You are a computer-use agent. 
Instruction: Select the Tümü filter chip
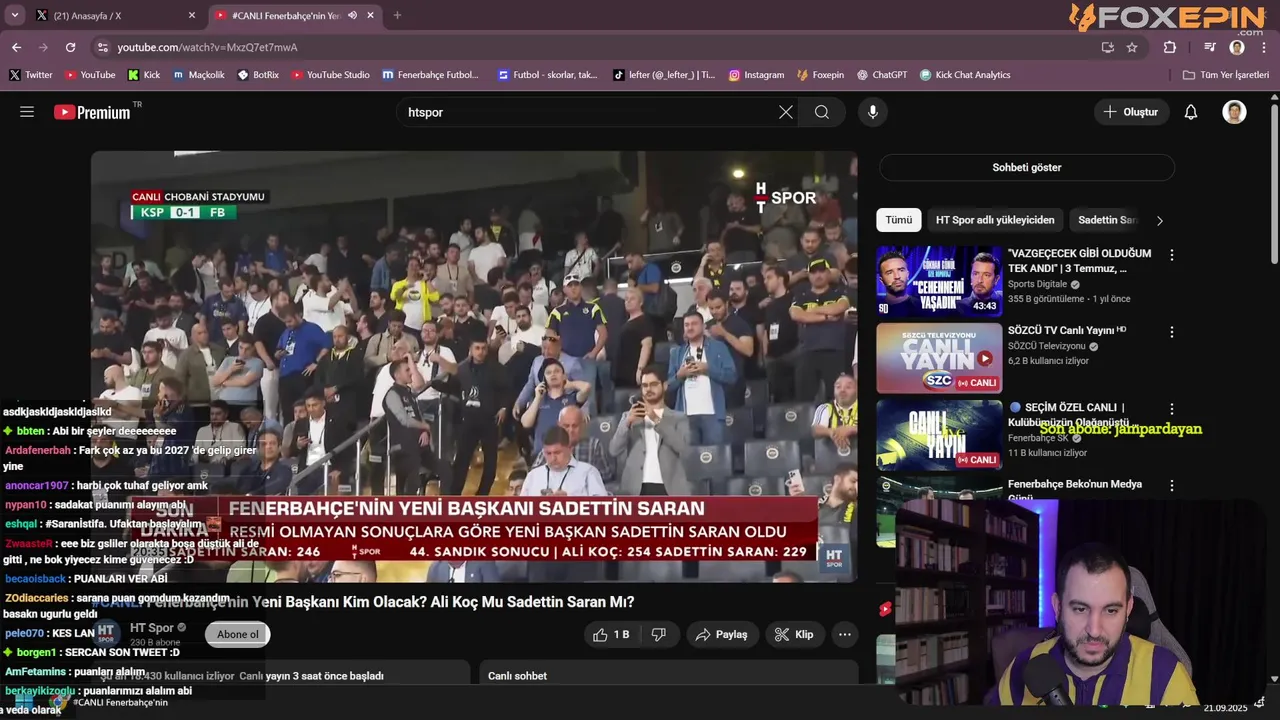coord(898,220)
